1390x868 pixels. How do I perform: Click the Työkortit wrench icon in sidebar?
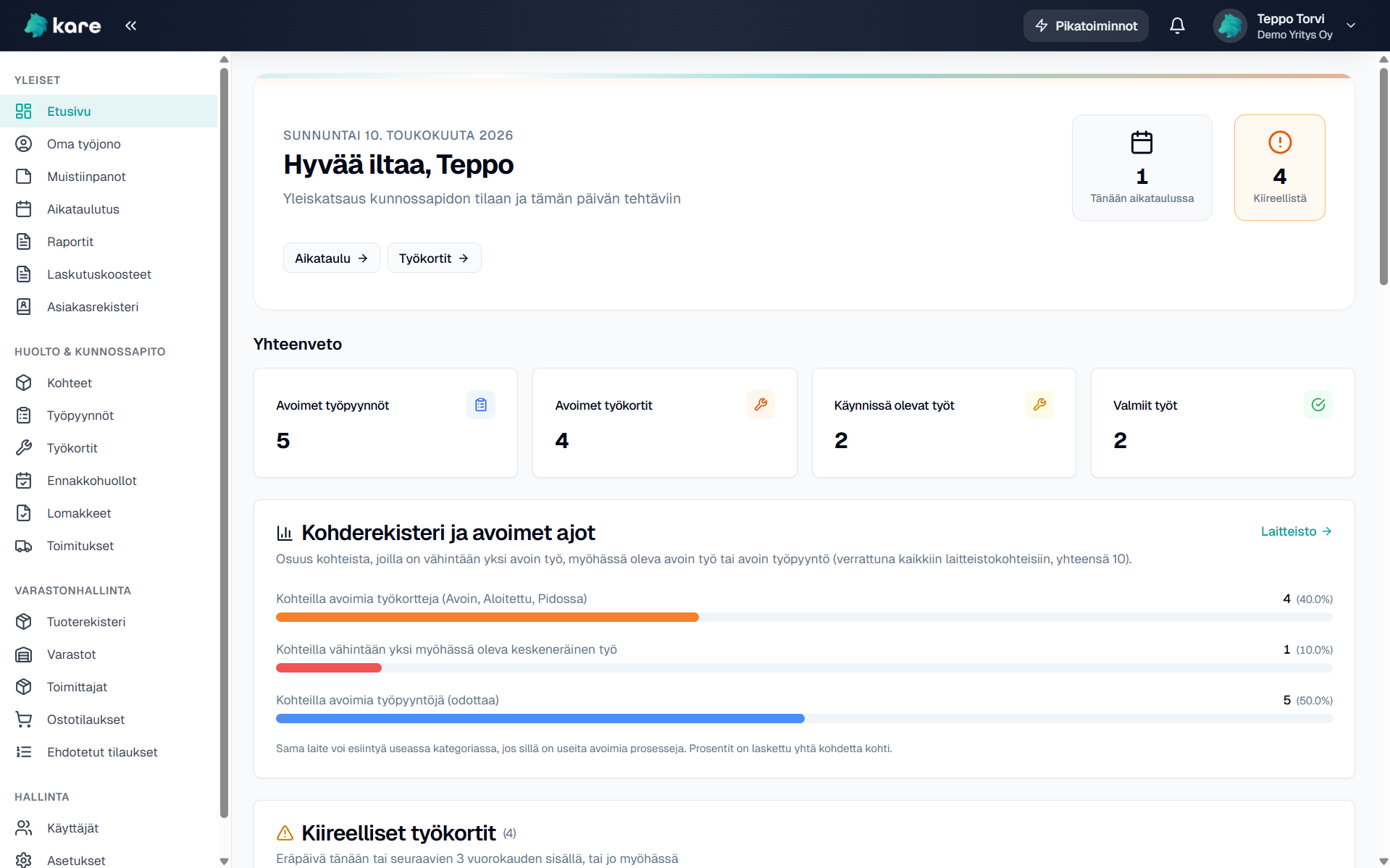24,447
